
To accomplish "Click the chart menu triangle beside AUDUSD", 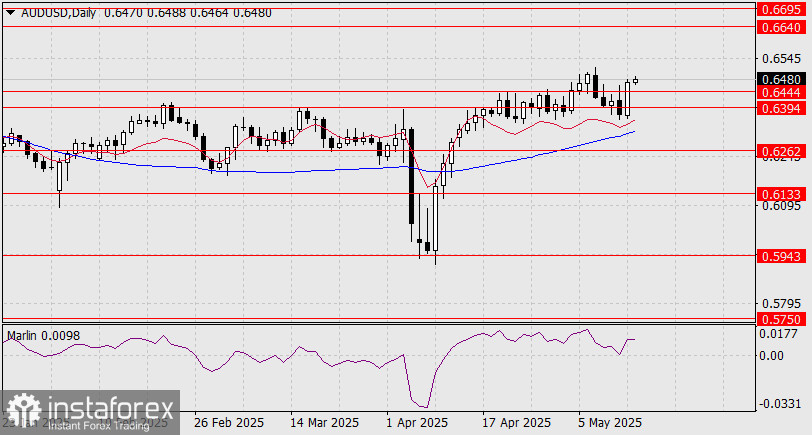I will 11,13.
